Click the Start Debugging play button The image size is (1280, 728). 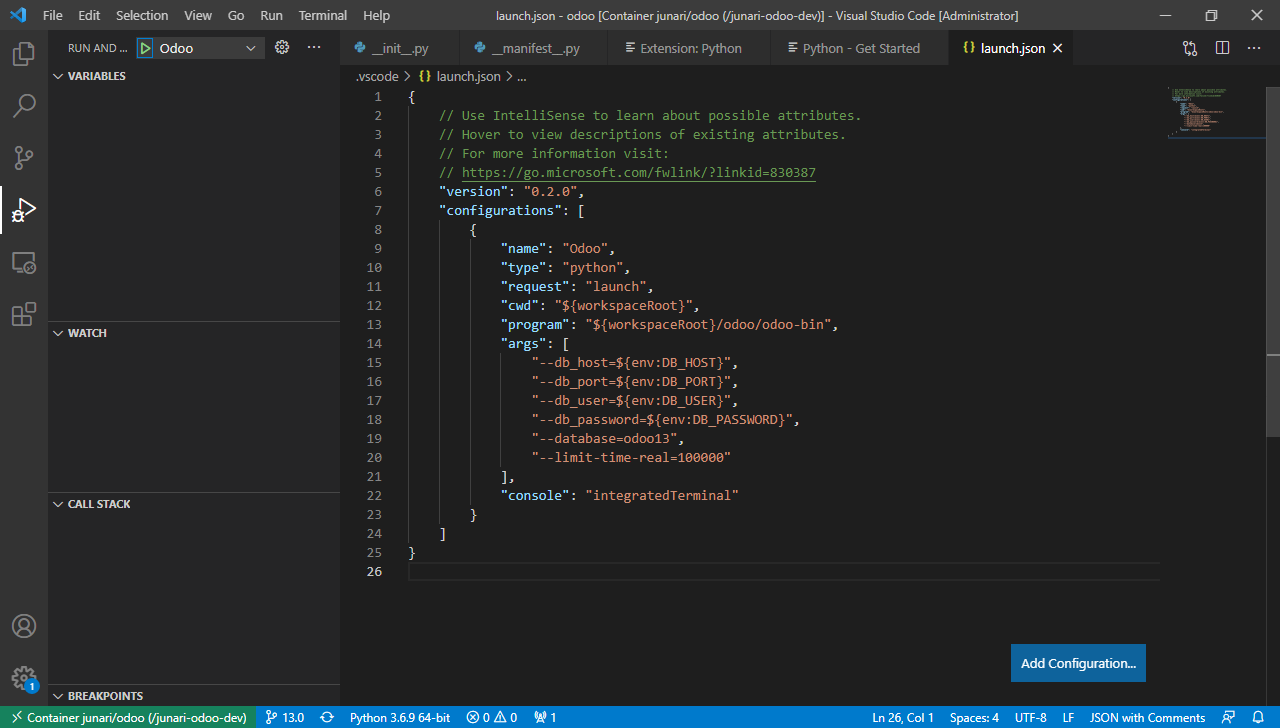pos(145,48)
